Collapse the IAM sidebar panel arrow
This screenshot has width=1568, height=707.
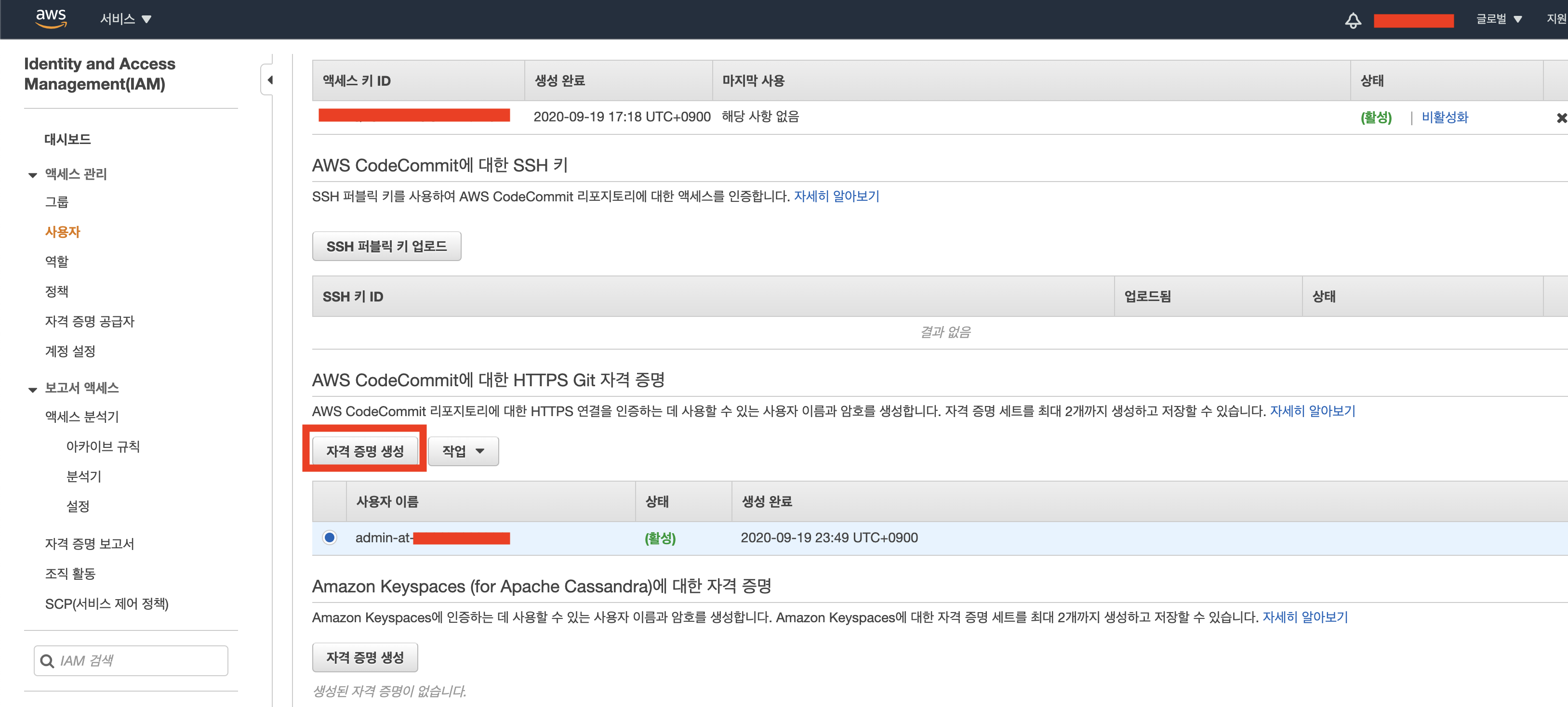click(x=269, y=79)
